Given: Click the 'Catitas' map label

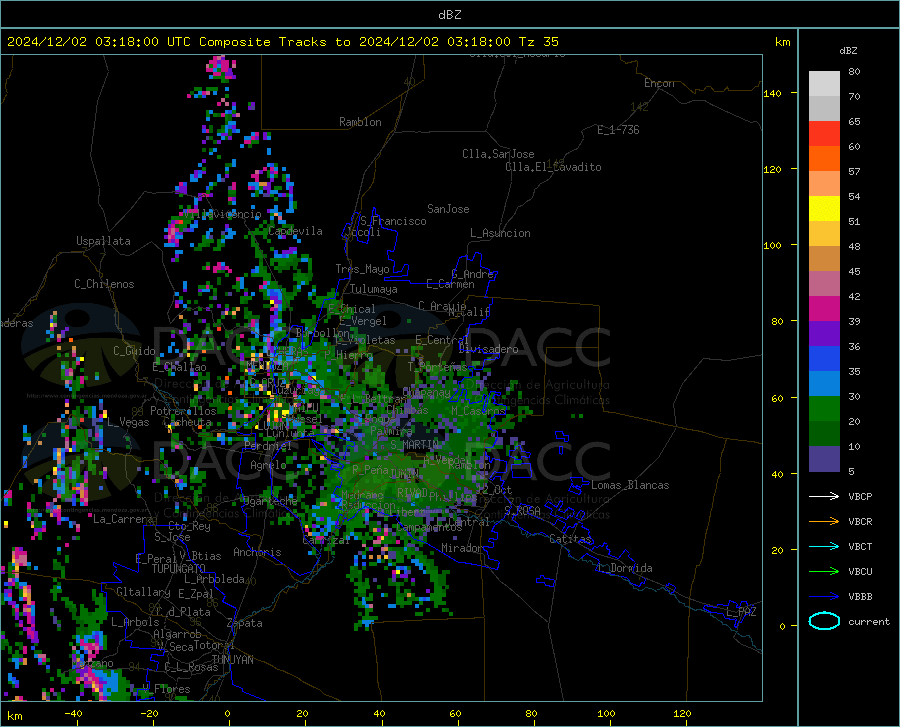Looking at the screenshot, I should (x=570, y=539).
